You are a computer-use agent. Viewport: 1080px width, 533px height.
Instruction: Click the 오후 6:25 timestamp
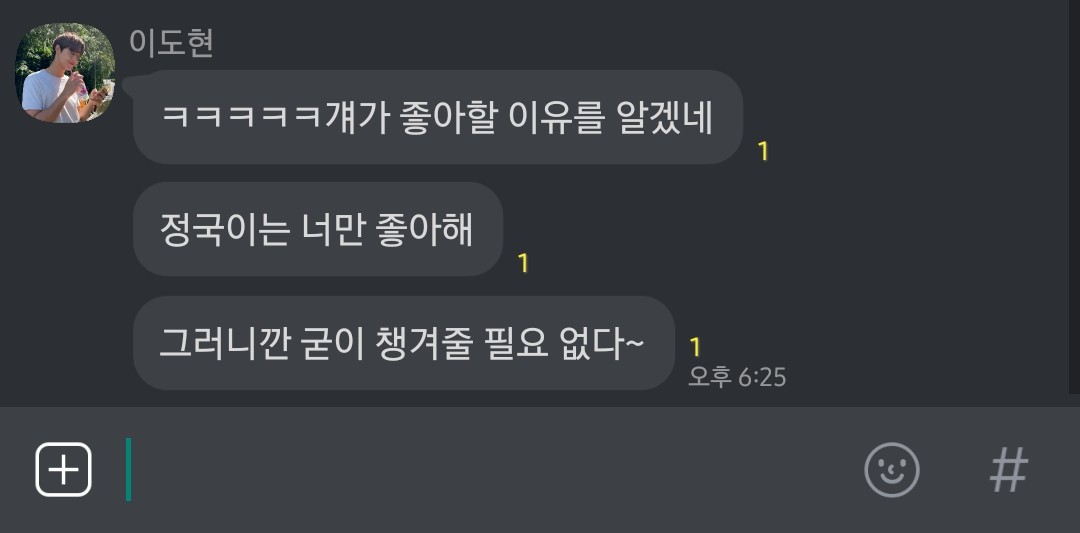737,377
